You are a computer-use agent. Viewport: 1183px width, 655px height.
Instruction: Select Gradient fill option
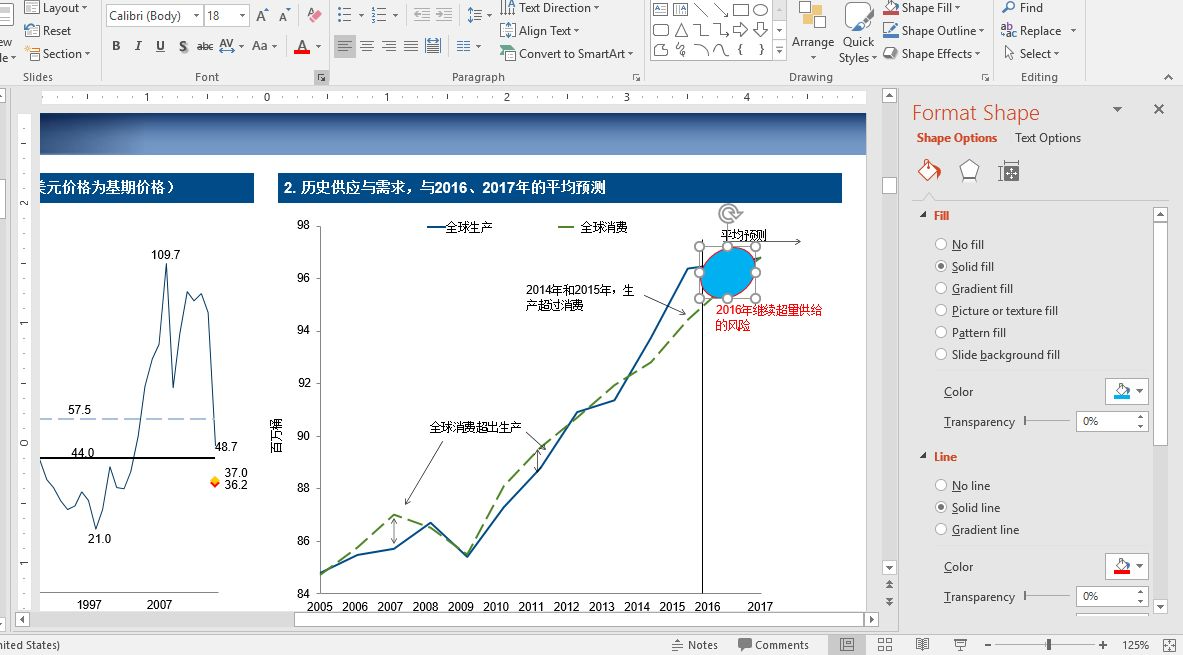pos(974,288)
